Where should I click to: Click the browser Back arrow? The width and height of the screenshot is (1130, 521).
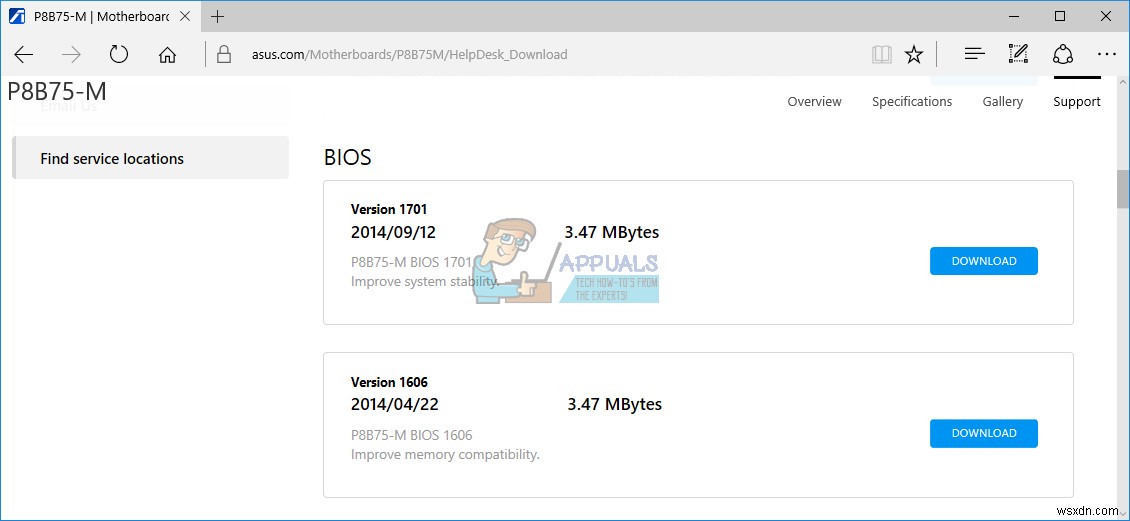click(x=24, y=54)
